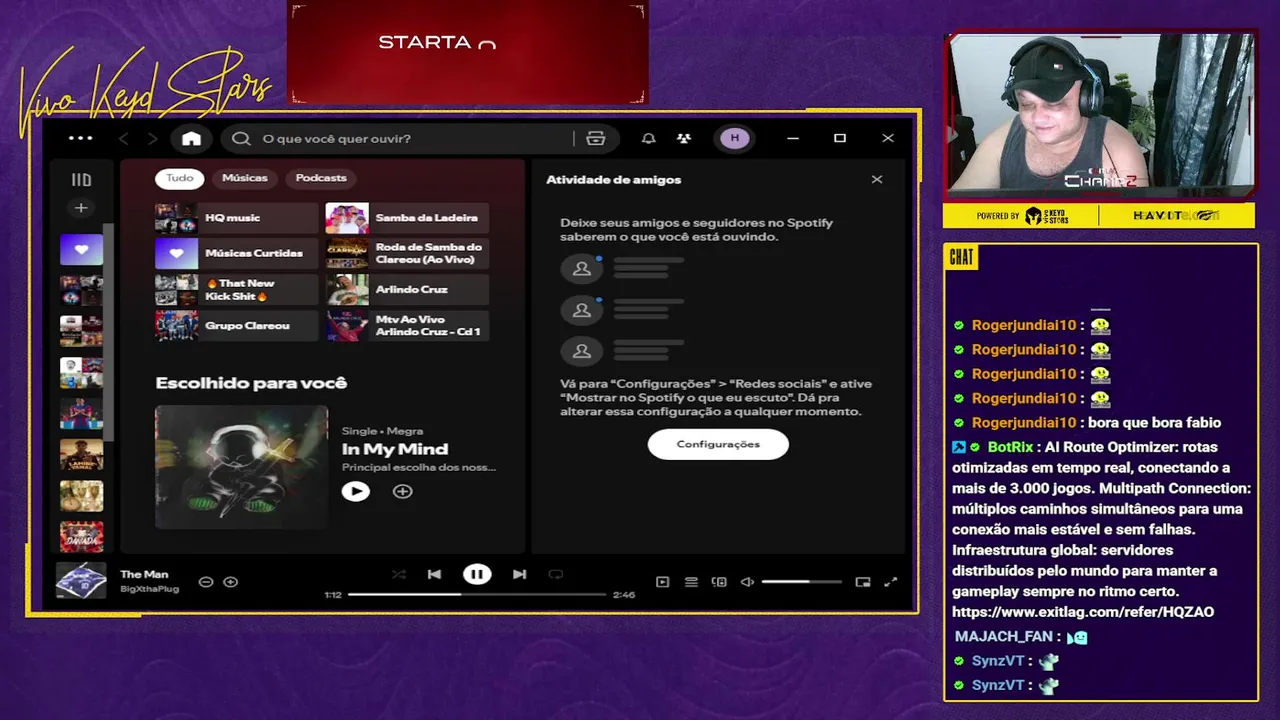The height and width of the screenshot is (720, 1280).
Task: Click The Man now-playing cover art
Action: [80, 581]
